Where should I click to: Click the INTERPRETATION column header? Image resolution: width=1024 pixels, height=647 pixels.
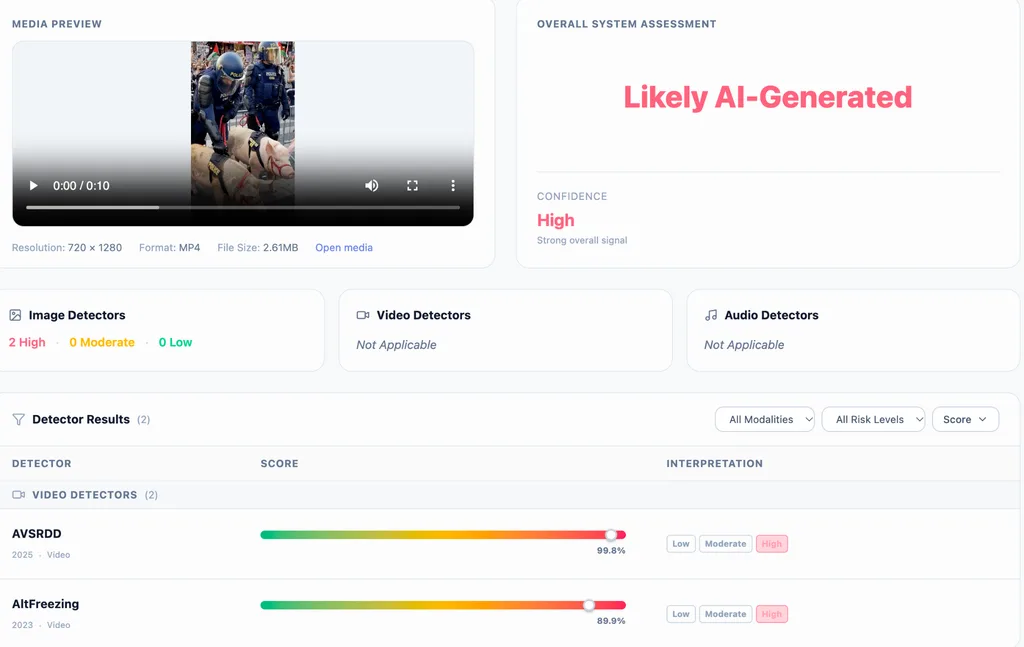click(x=714, y=464)
